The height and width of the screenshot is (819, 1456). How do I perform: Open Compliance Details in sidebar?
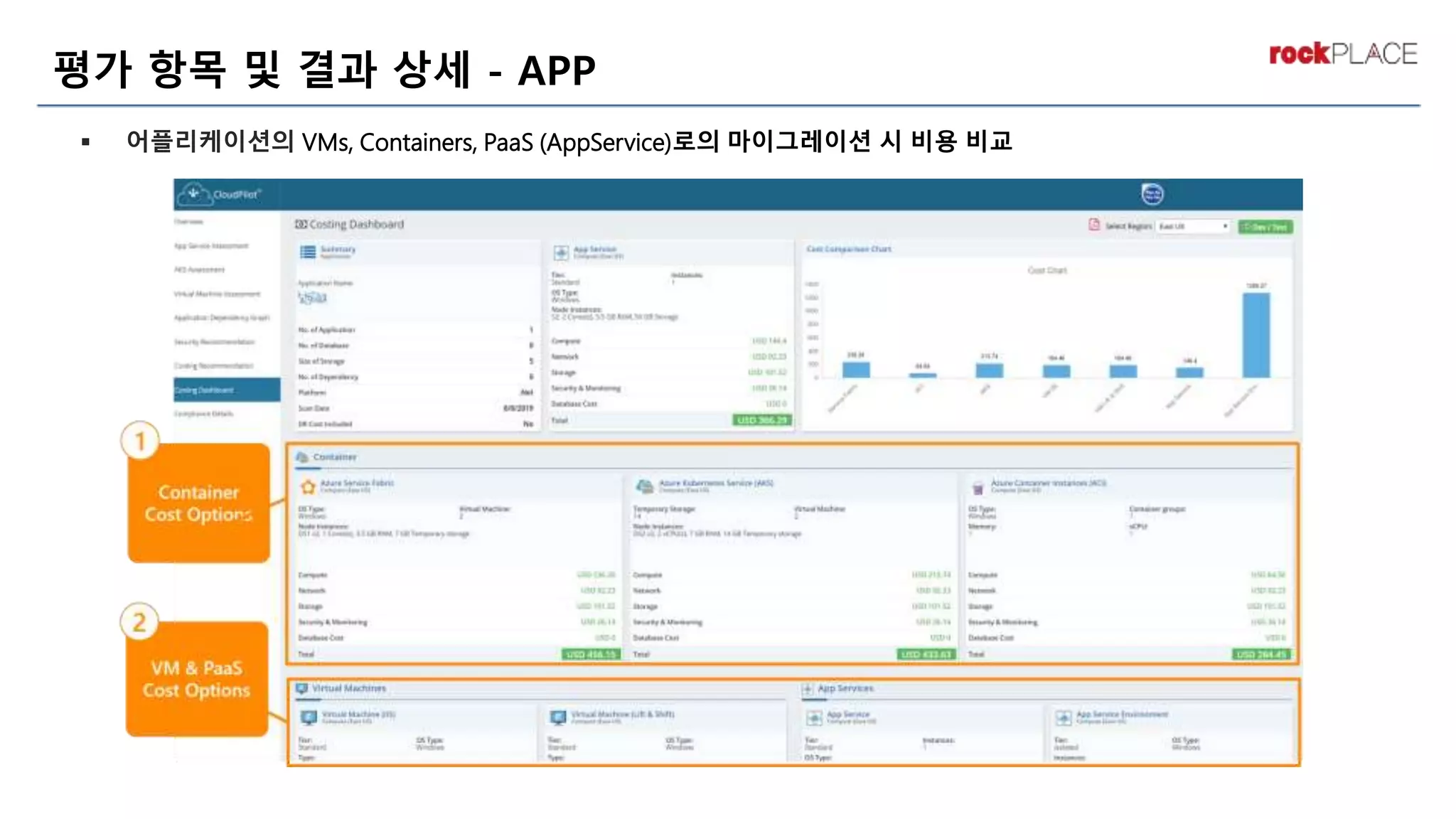click(x=203, y=414)
